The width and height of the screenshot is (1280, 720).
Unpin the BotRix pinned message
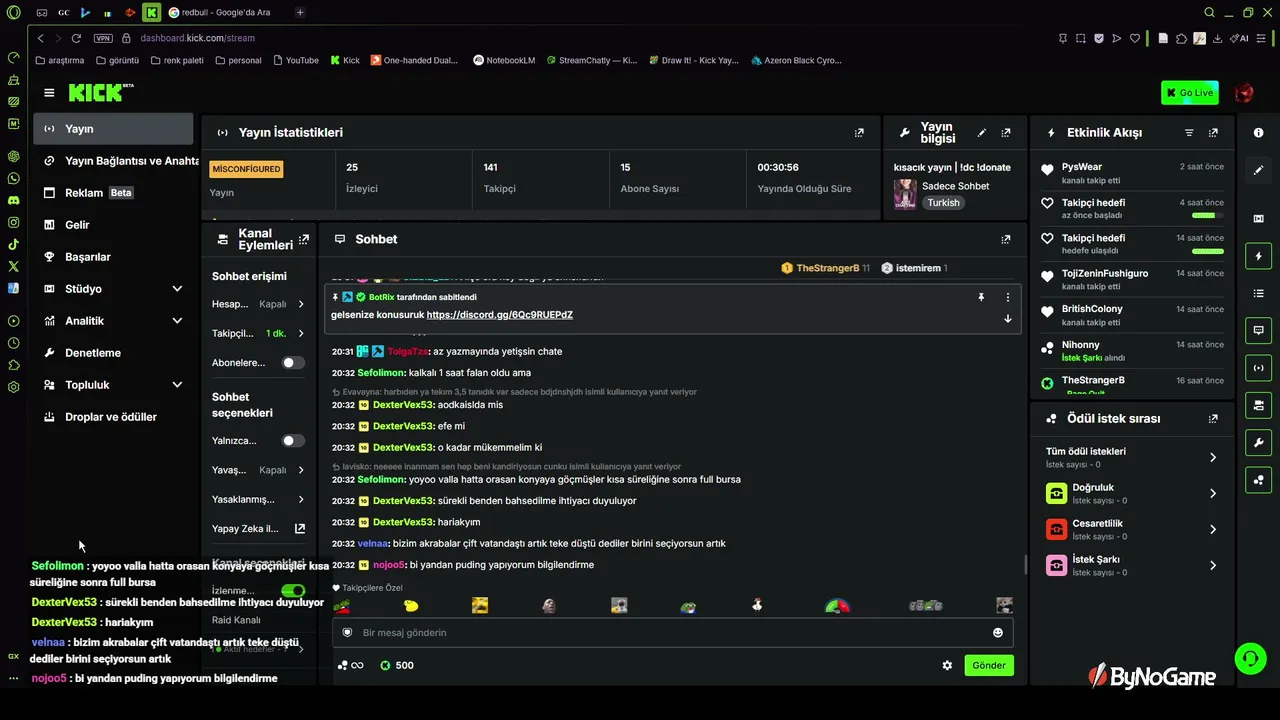coord(981,297)
